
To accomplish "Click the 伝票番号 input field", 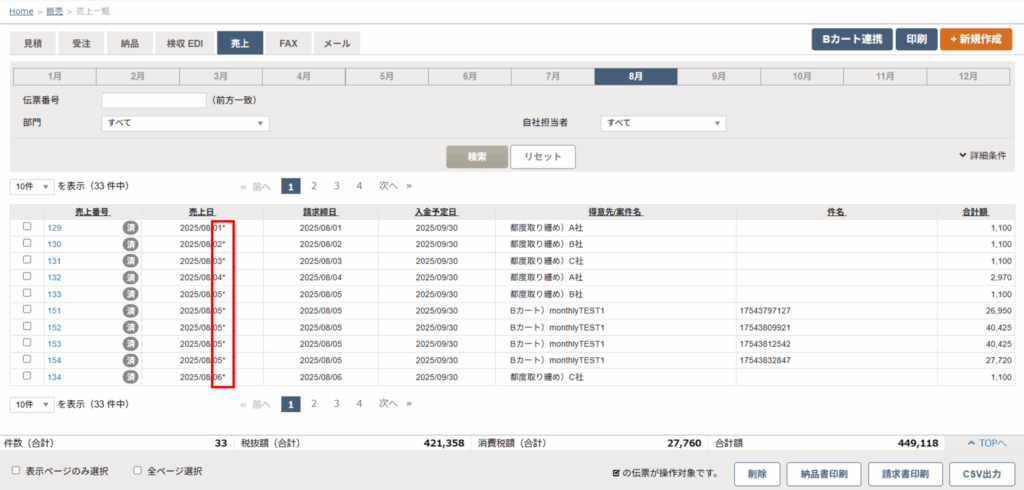I will 153,100.
